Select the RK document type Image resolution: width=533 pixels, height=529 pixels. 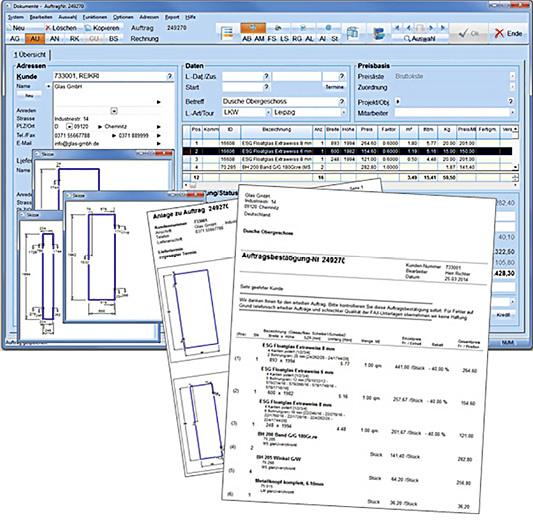click(x=74, y=39)
